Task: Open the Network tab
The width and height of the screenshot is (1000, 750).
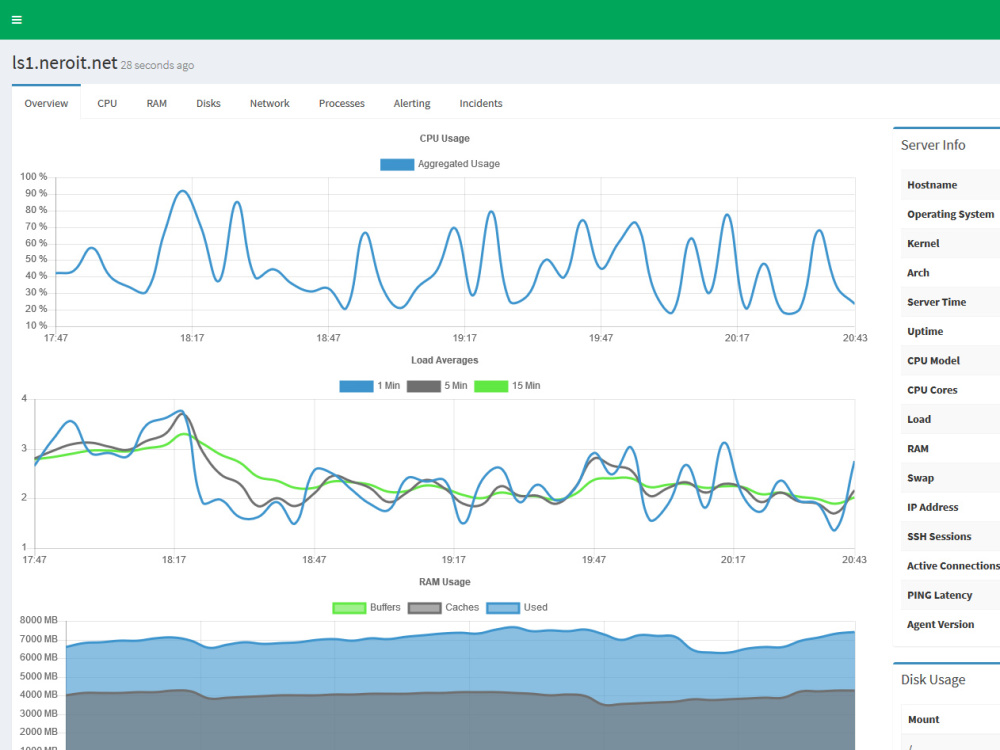Action: click(269, 103)
